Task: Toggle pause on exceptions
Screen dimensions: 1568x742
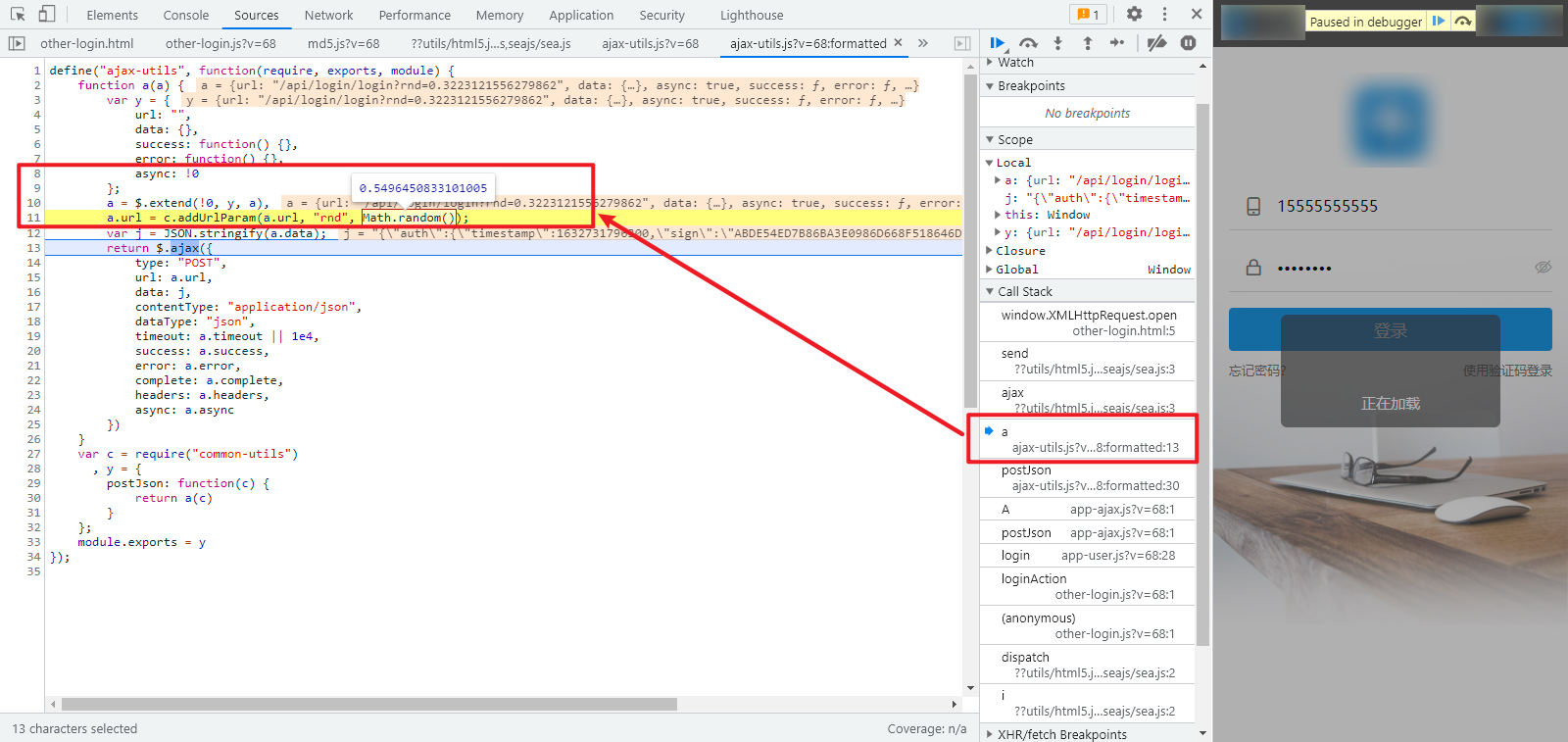Action: pyautogui.click(x=1188, y=43)
